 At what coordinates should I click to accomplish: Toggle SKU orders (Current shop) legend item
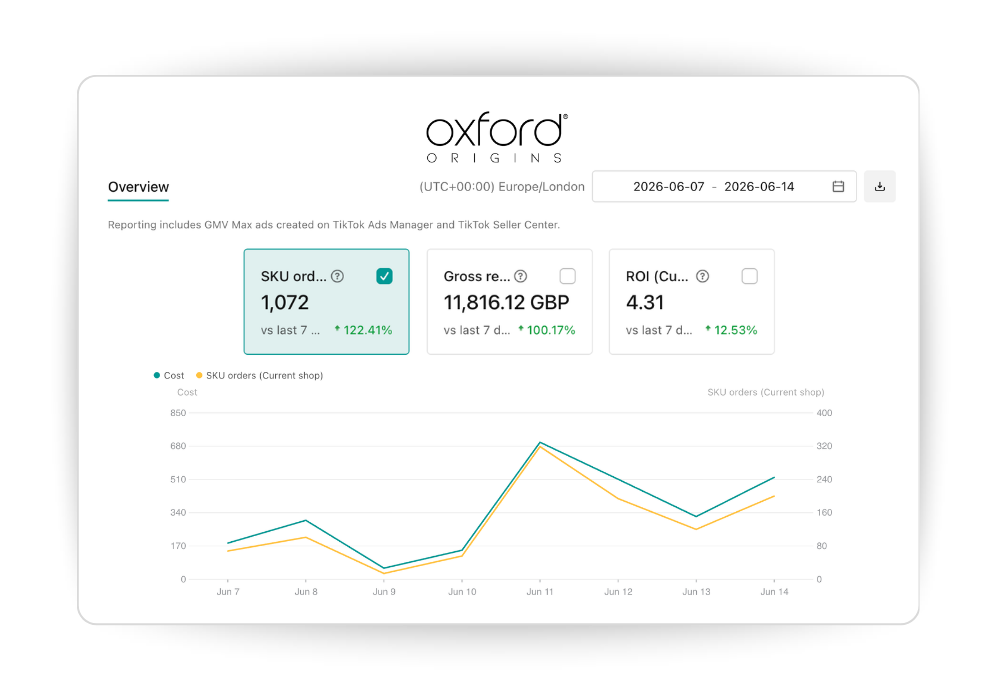click(260, 376)
